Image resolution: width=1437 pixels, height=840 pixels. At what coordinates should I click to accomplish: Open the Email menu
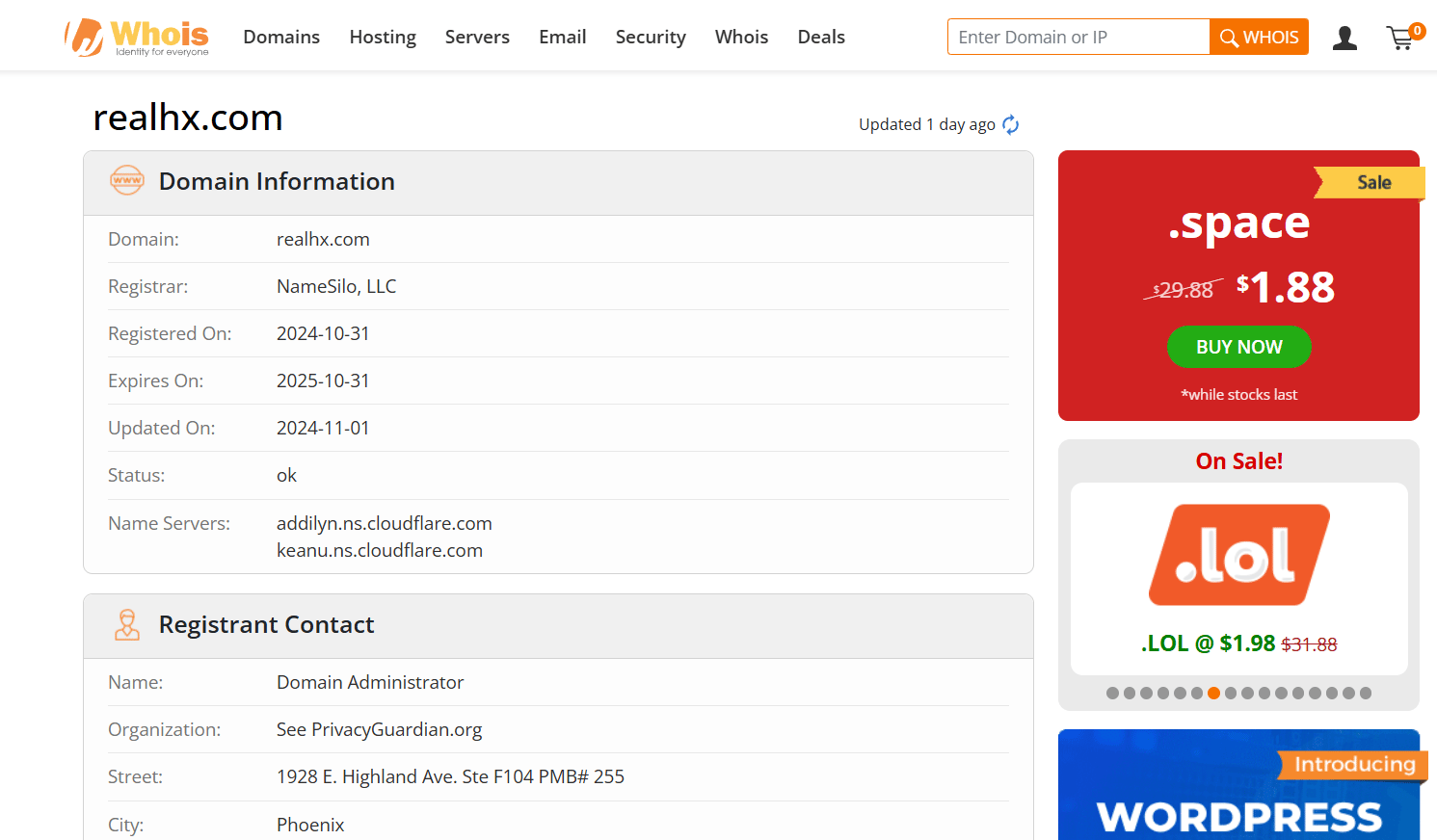pos(563,37)
